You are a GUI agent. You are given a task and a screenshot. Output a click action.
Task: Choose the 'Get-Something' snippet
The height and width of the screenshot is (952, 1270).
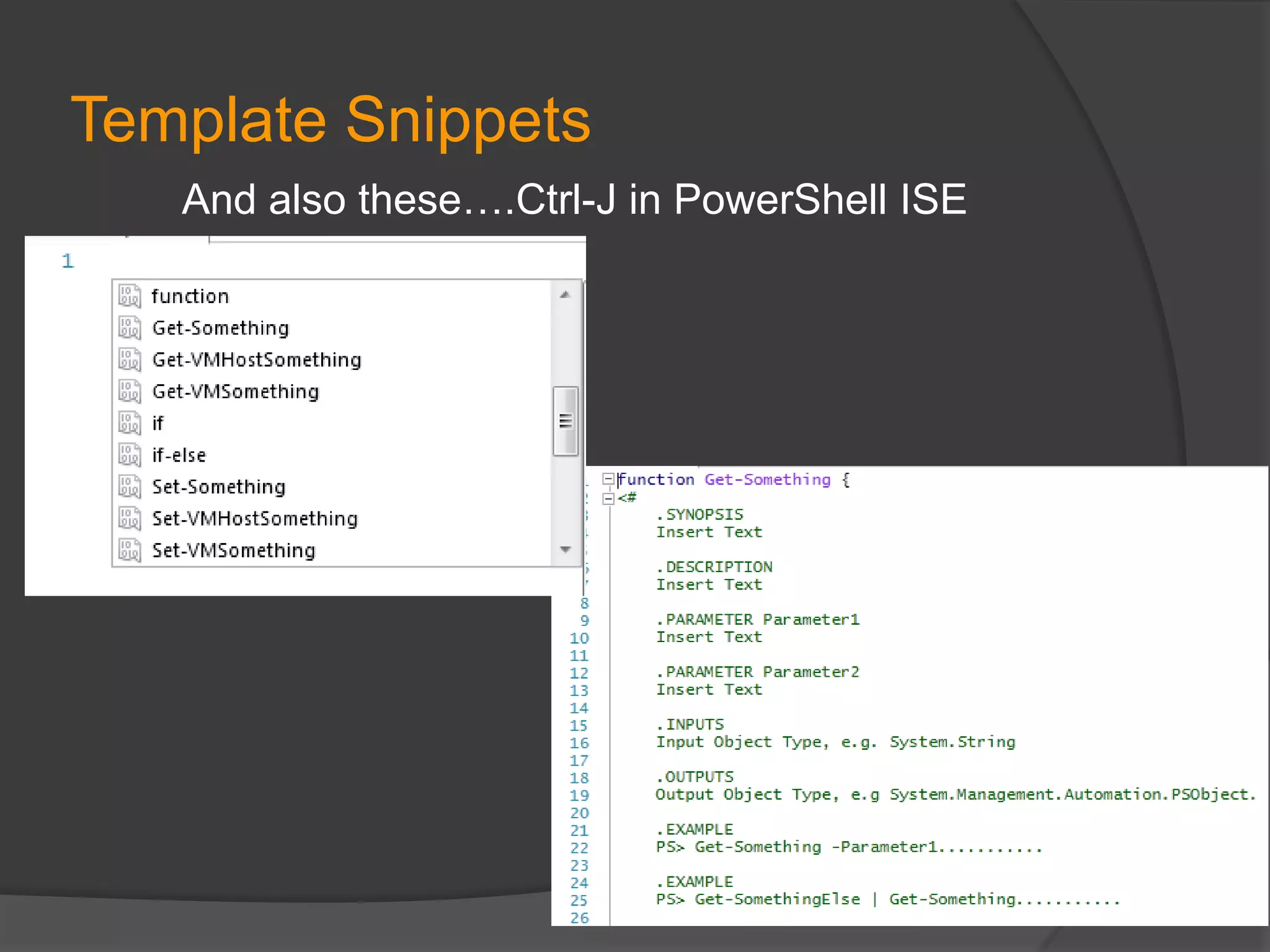(332, 328)
